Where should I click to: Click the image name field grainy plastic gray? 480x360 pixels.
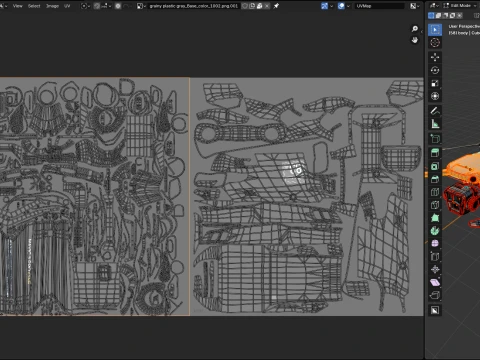tap(194, 6)
